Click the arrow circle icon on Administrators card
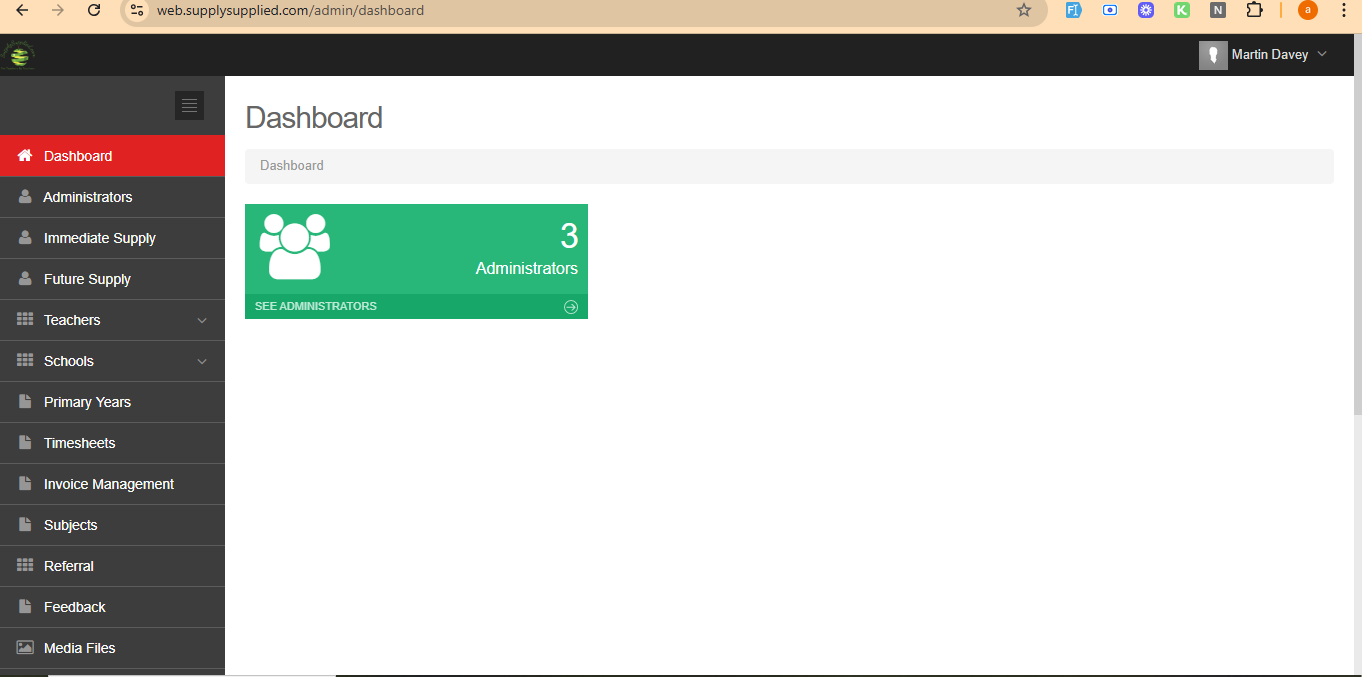This screenshot has width=1362, height=677. click(x=571, y=307)
